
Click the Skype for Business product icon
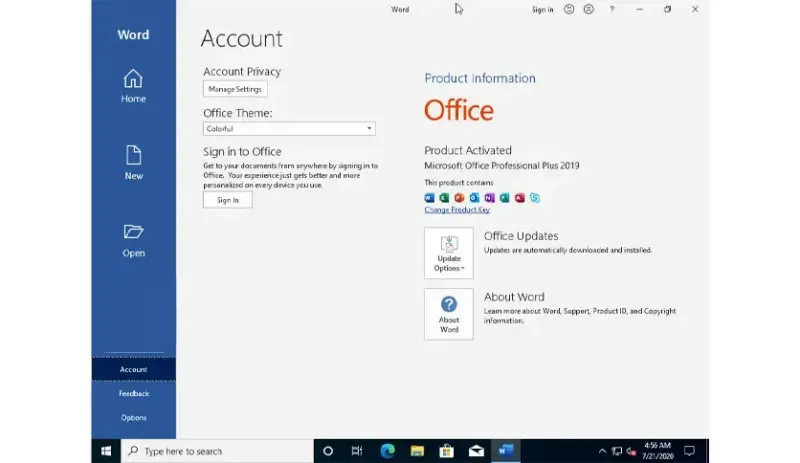[535, 198]
